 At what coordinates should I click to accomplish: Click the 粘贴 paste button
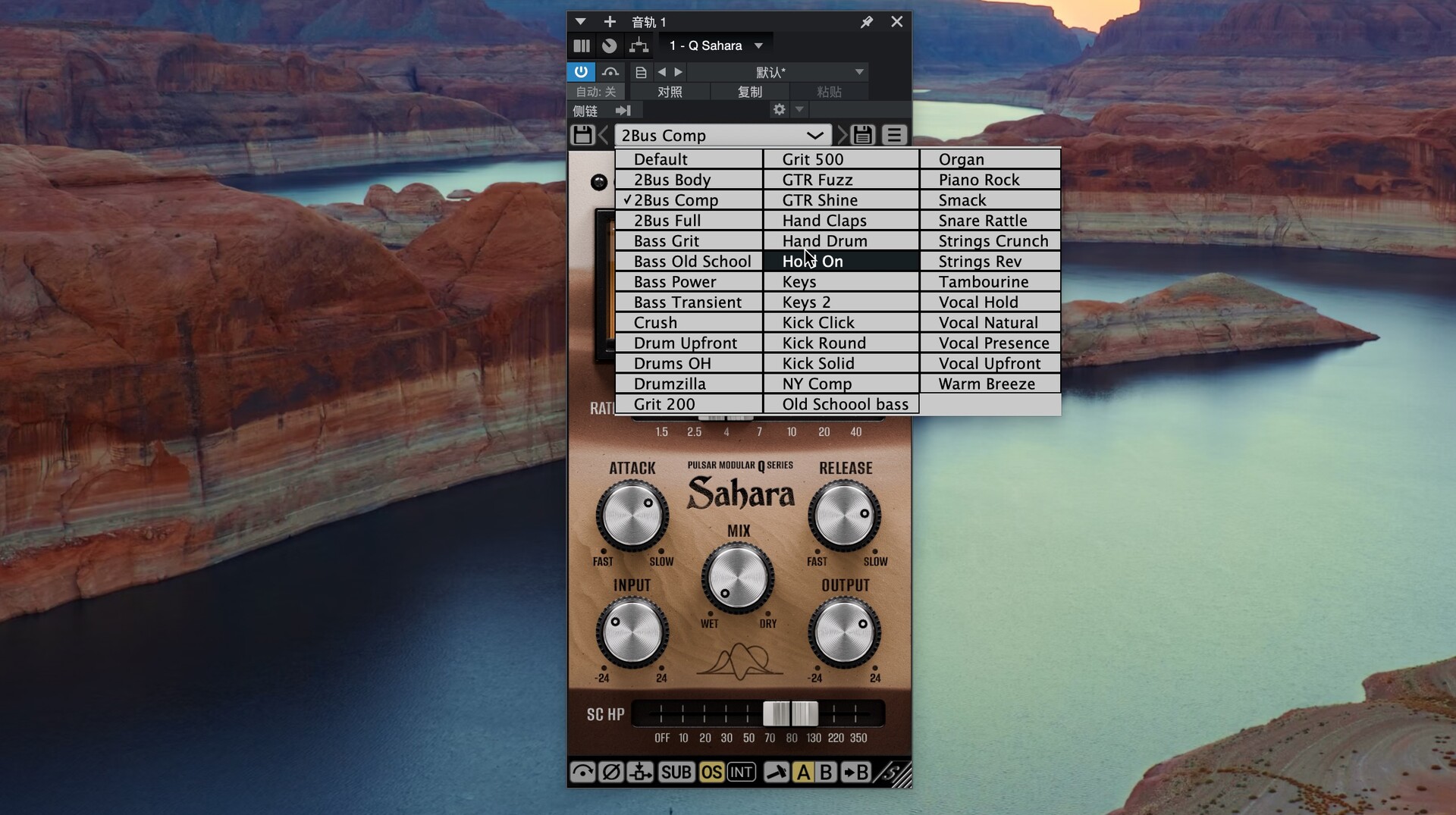tap(829, 92)
